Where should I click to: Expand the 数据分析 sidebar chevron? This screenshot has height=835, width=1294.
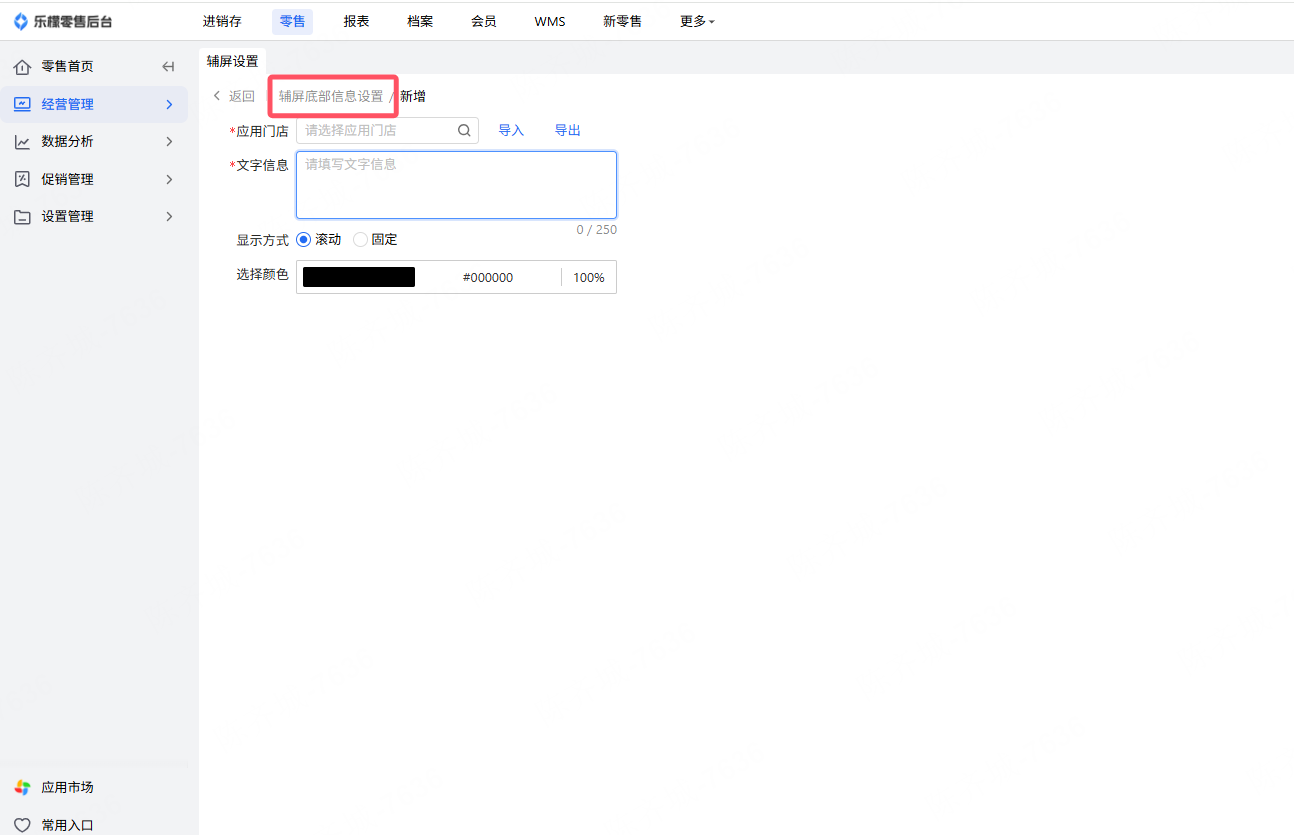tap(169, 142)
